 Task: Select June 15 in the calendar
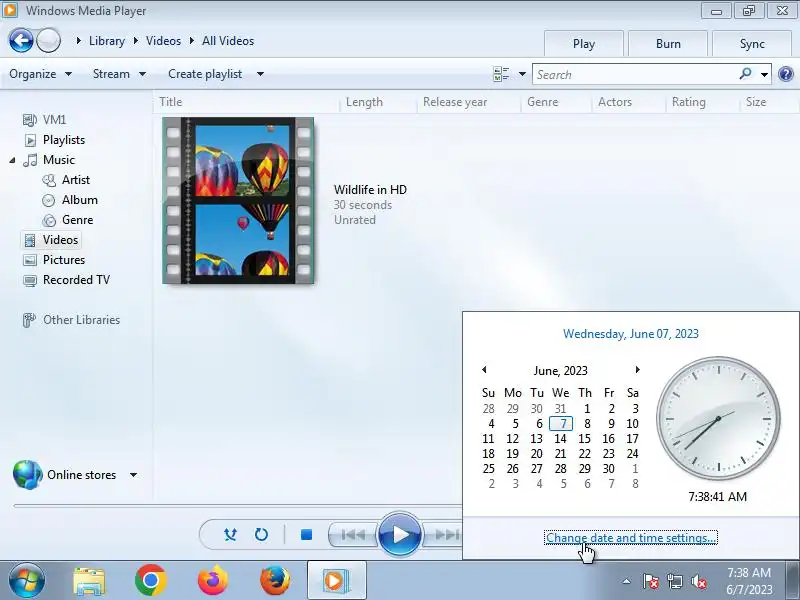click(x=585, y=439)
